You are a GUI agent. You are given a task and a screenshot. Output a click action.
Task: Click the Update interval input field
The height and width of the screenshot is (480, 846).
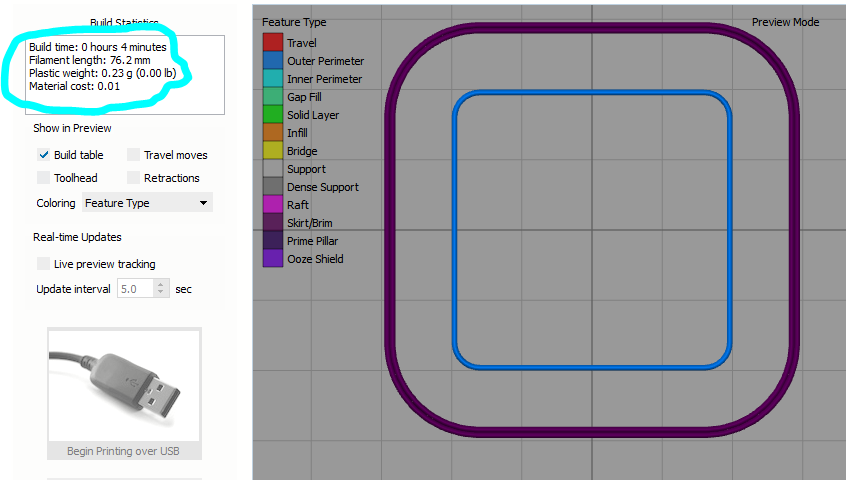(135, 289)
